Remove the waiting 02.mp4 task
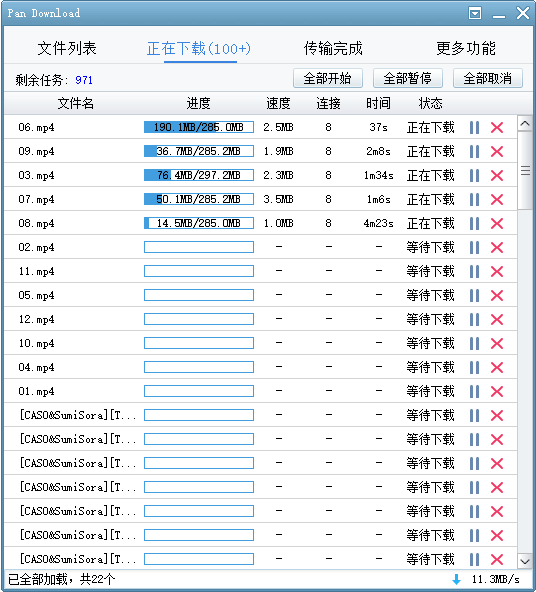This screenshot has width=536, height=592. [x=497, y=248]
